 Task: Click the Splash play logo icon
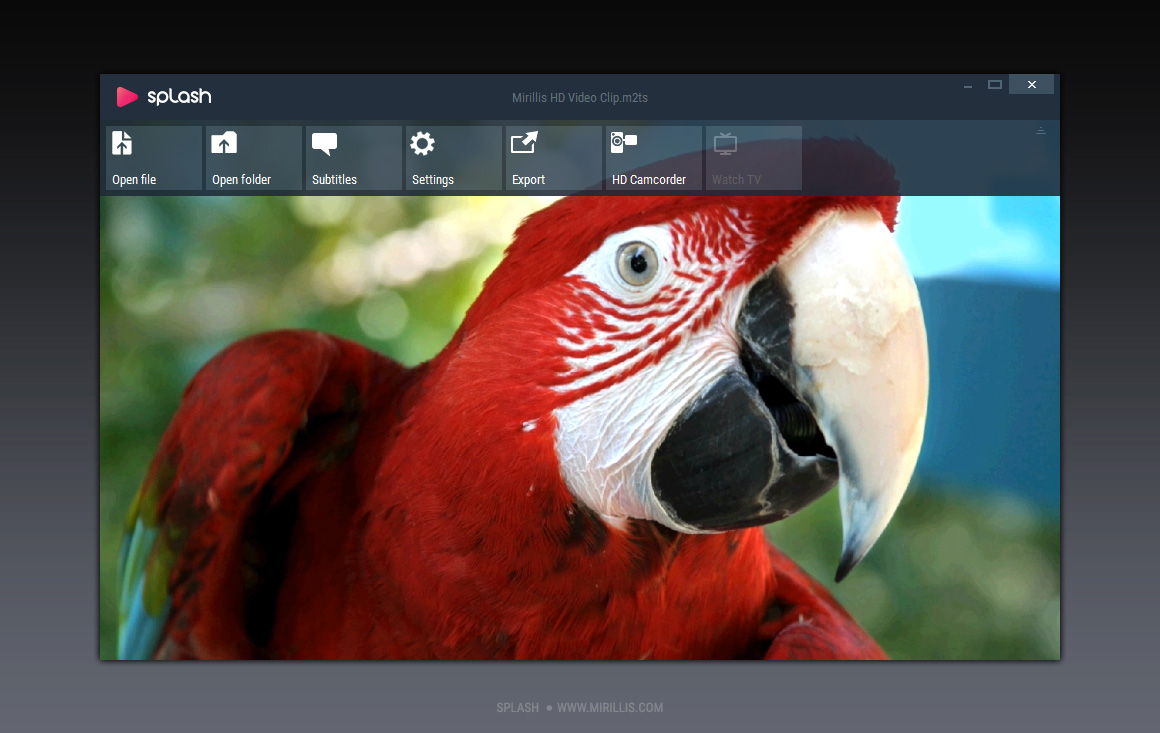(127, 97)
